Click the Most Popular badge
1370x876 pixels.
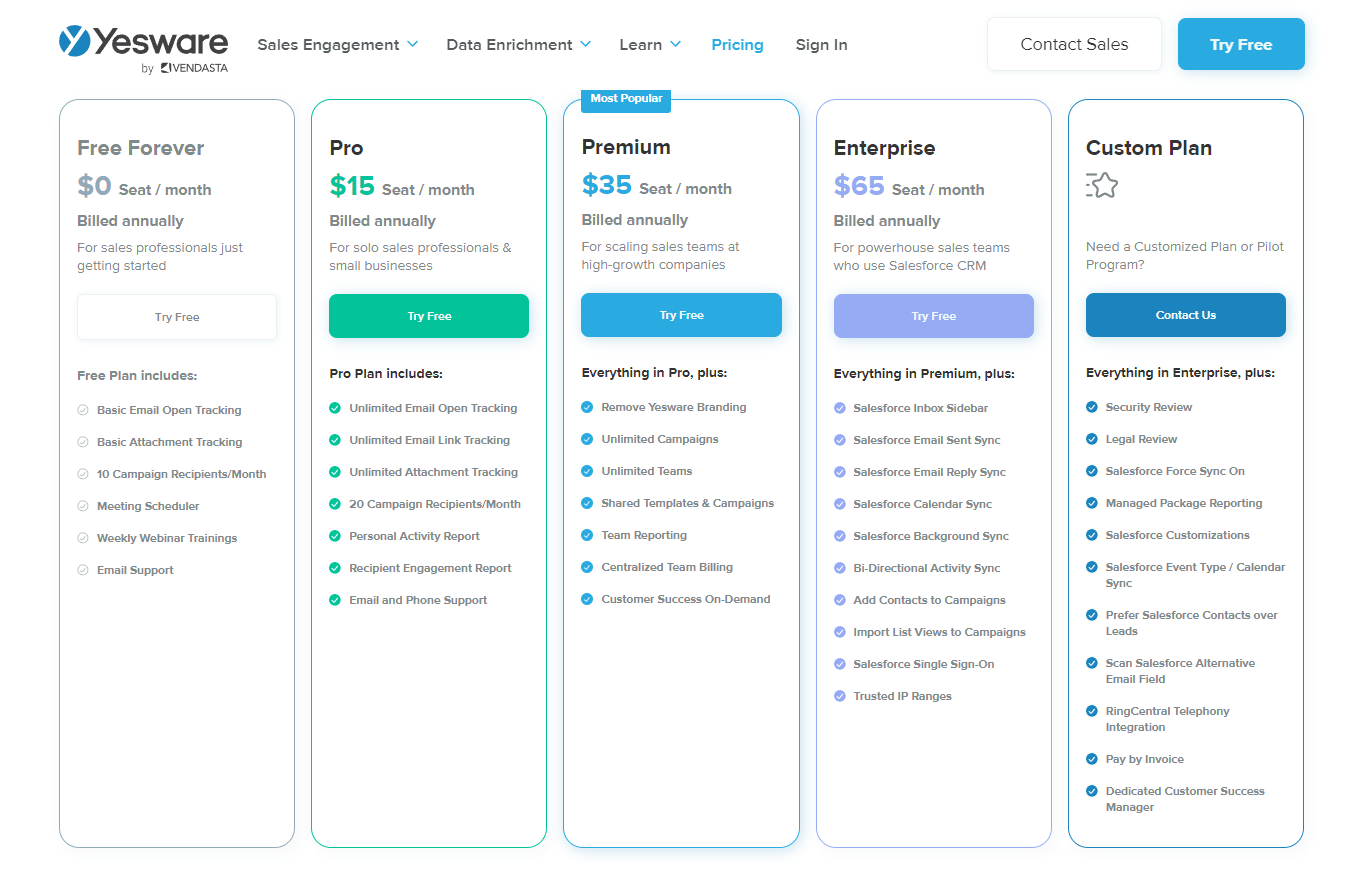(626, 99)
